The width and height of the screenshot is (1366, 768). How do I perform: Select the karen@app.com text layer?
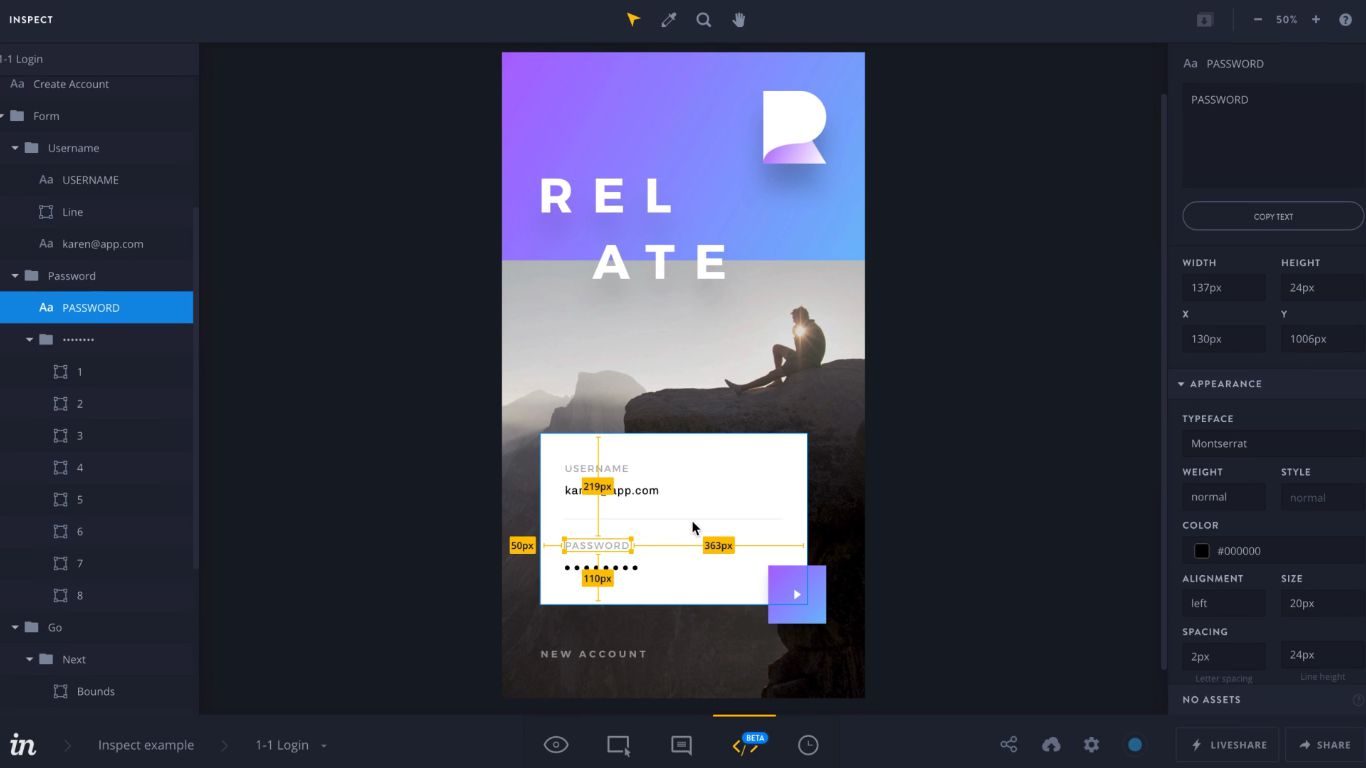click(x=102, y=244)
